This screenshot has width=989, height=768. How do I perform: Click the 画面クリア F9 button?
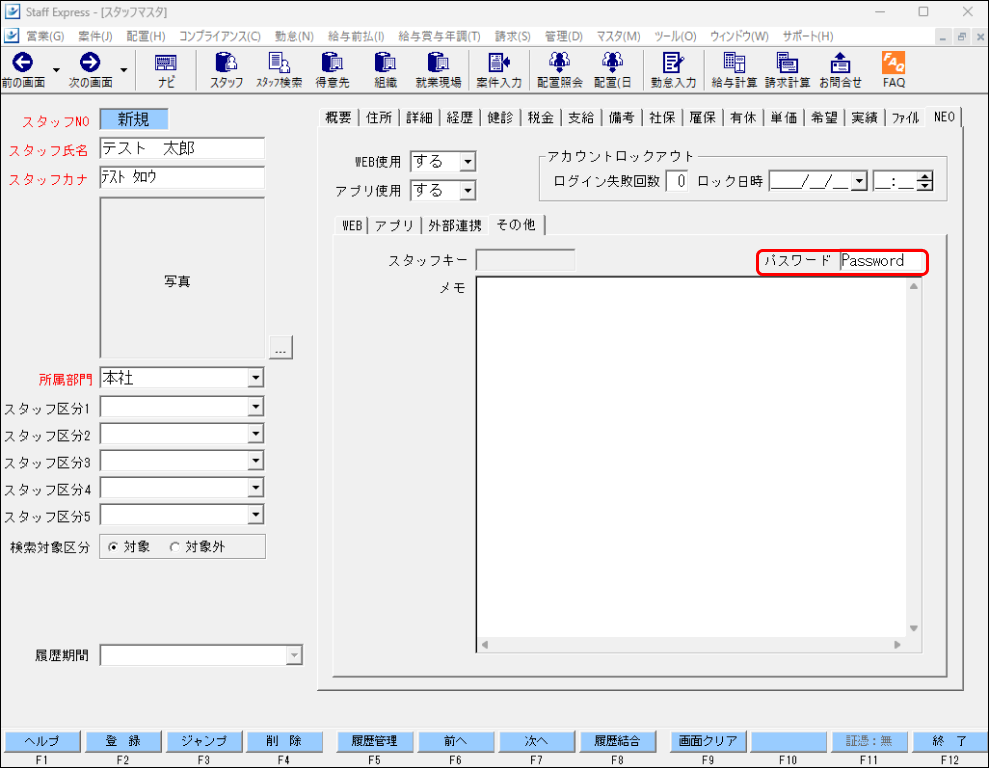click(x=708, y=741)
